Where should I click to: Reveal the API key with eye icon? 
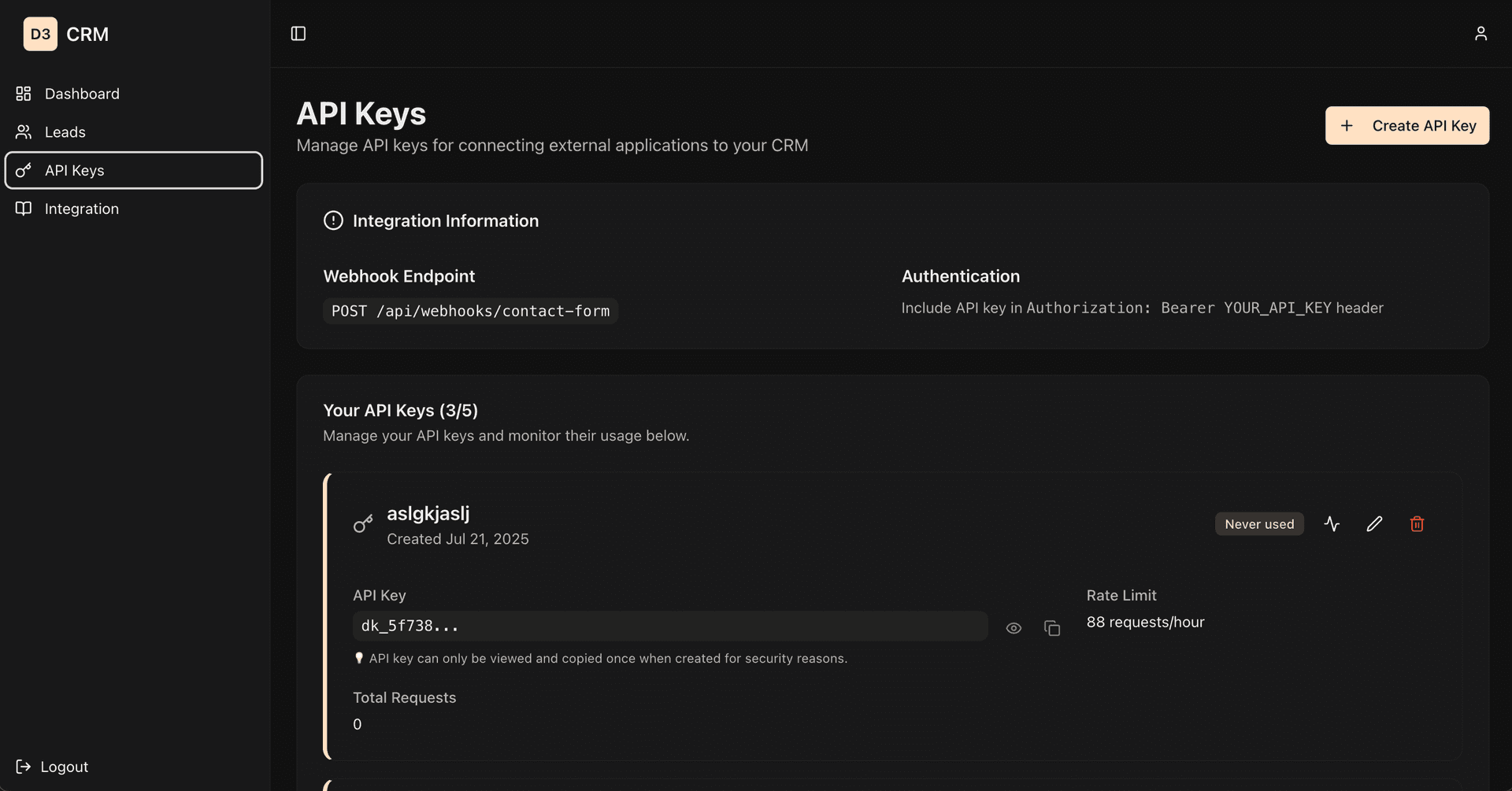(x=1014, y=628)
